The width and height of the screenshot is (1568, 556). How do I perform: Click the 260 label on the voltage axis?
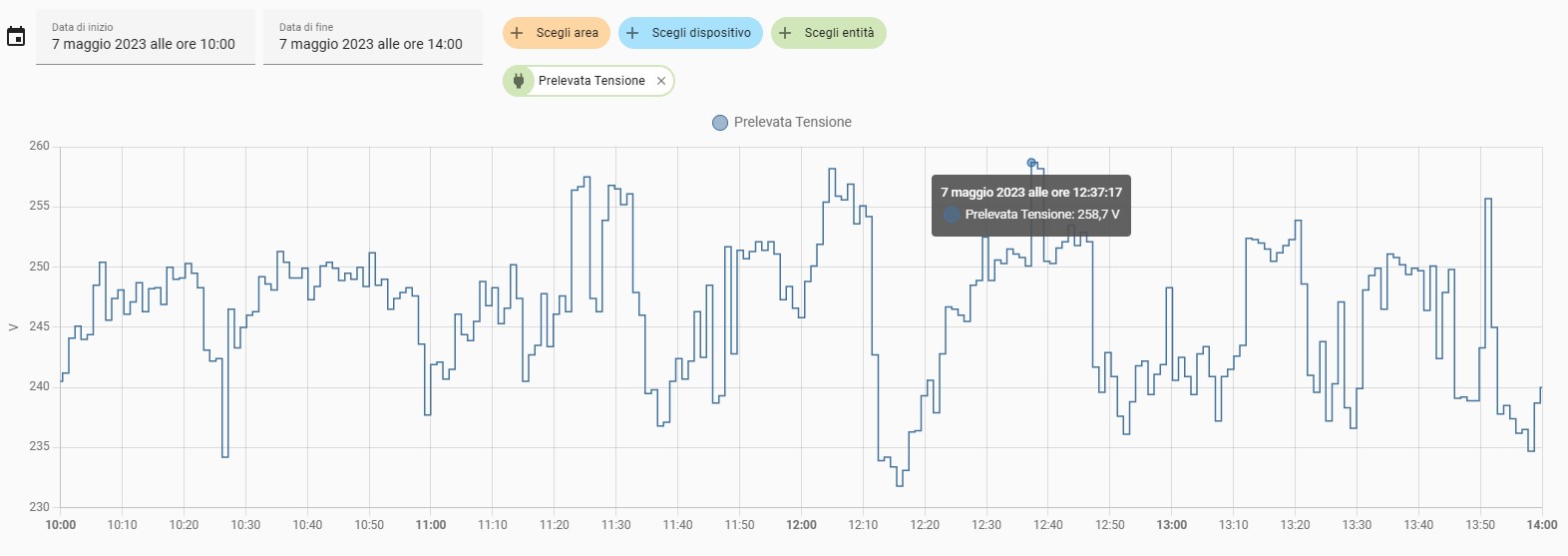[x=39, y=146]
